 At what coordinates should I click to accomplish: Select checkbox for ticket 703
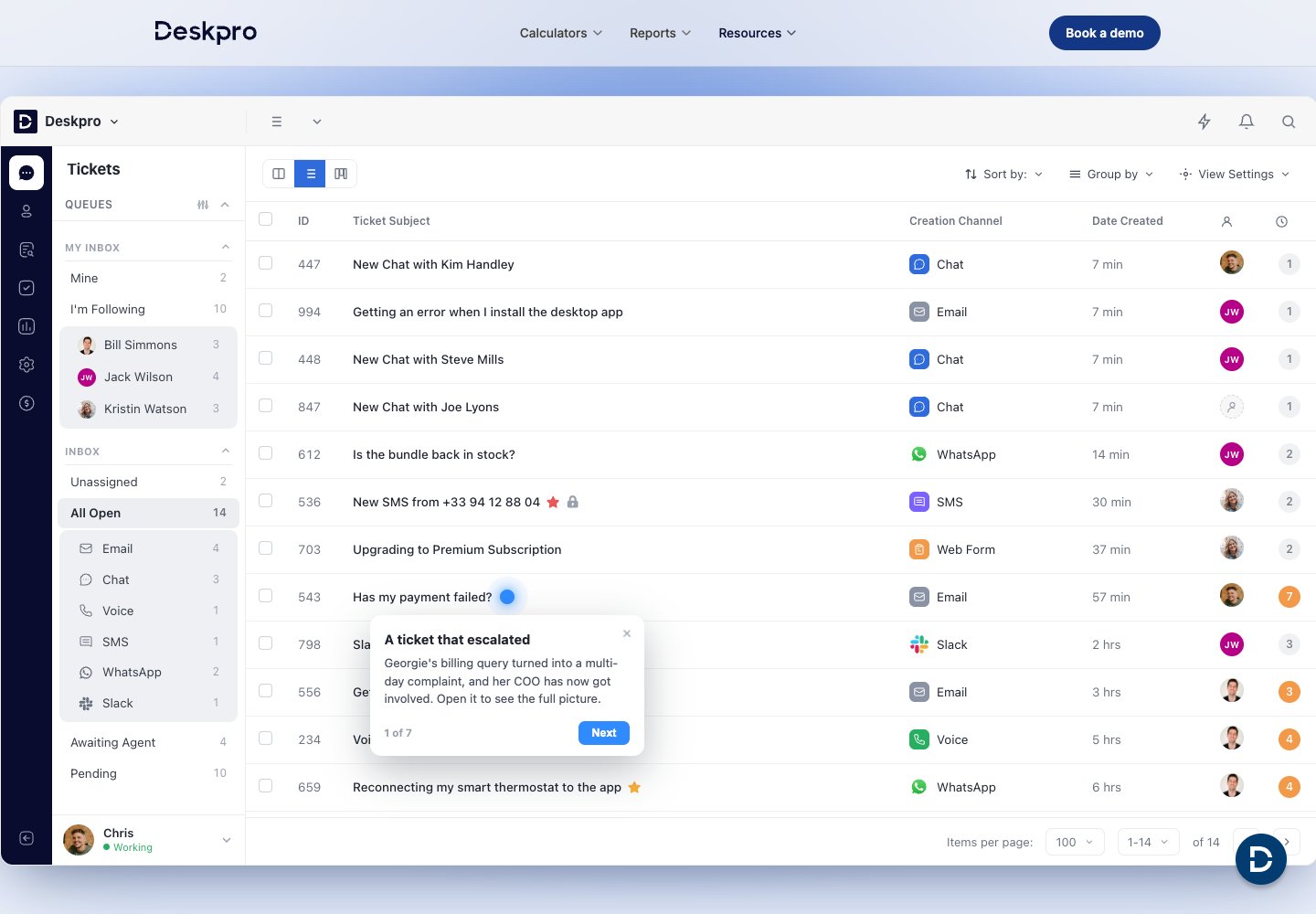click(266, 548)
